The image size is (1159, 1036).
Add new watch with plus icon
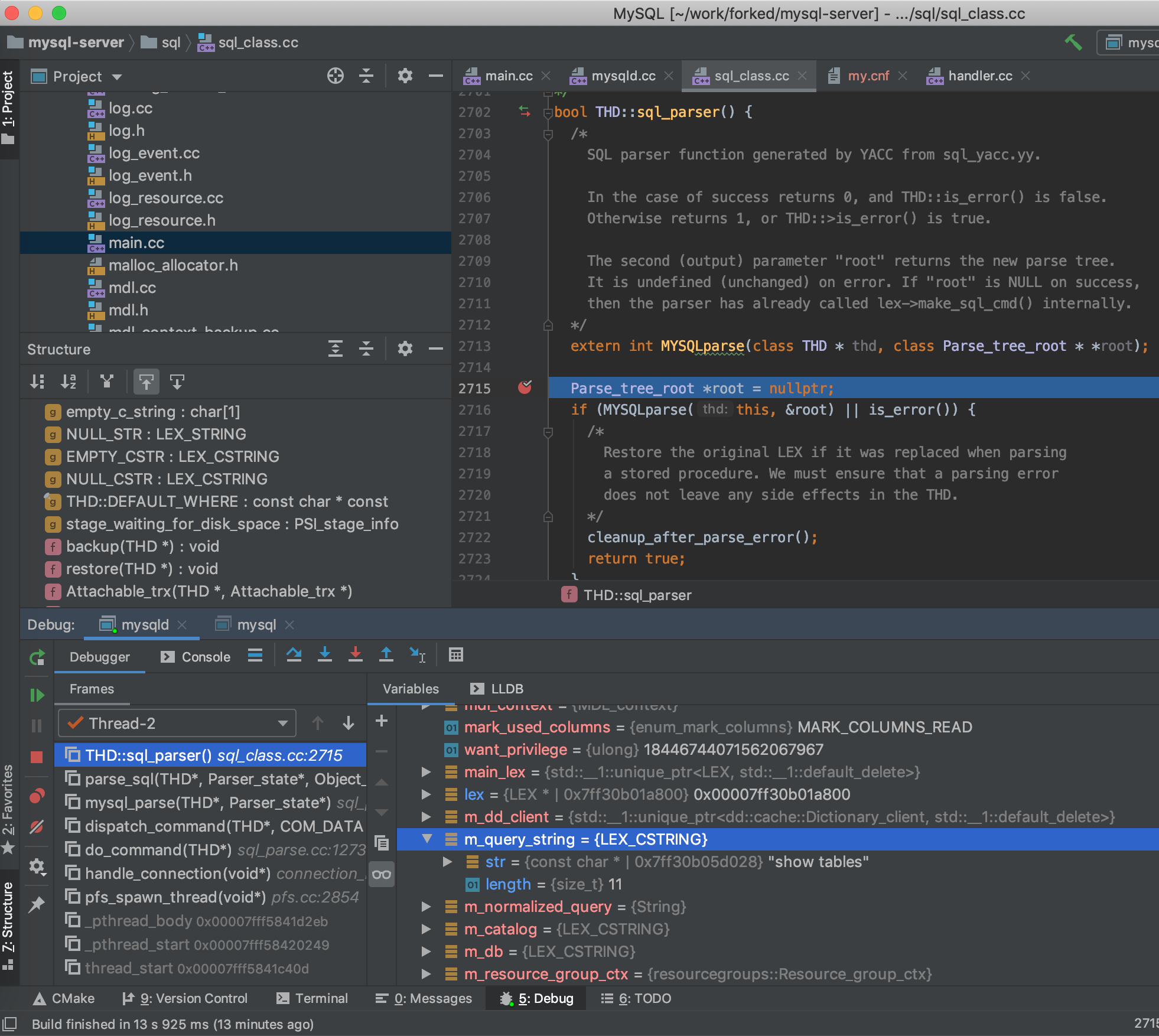coord(382,721)
